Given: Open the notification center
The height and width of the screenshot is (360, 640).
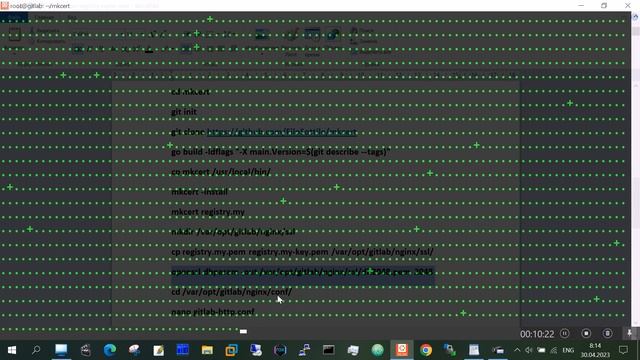Looking at the screenshot, I should tap(623, 350).
